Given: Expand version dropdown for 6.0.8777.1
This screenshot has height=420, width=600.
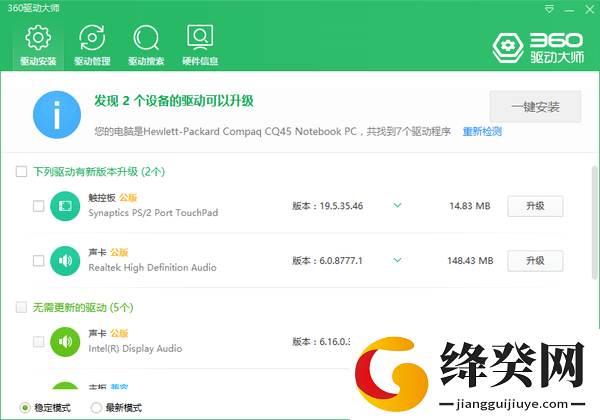Looking at the screenshot, I should [x=398, y=260].
